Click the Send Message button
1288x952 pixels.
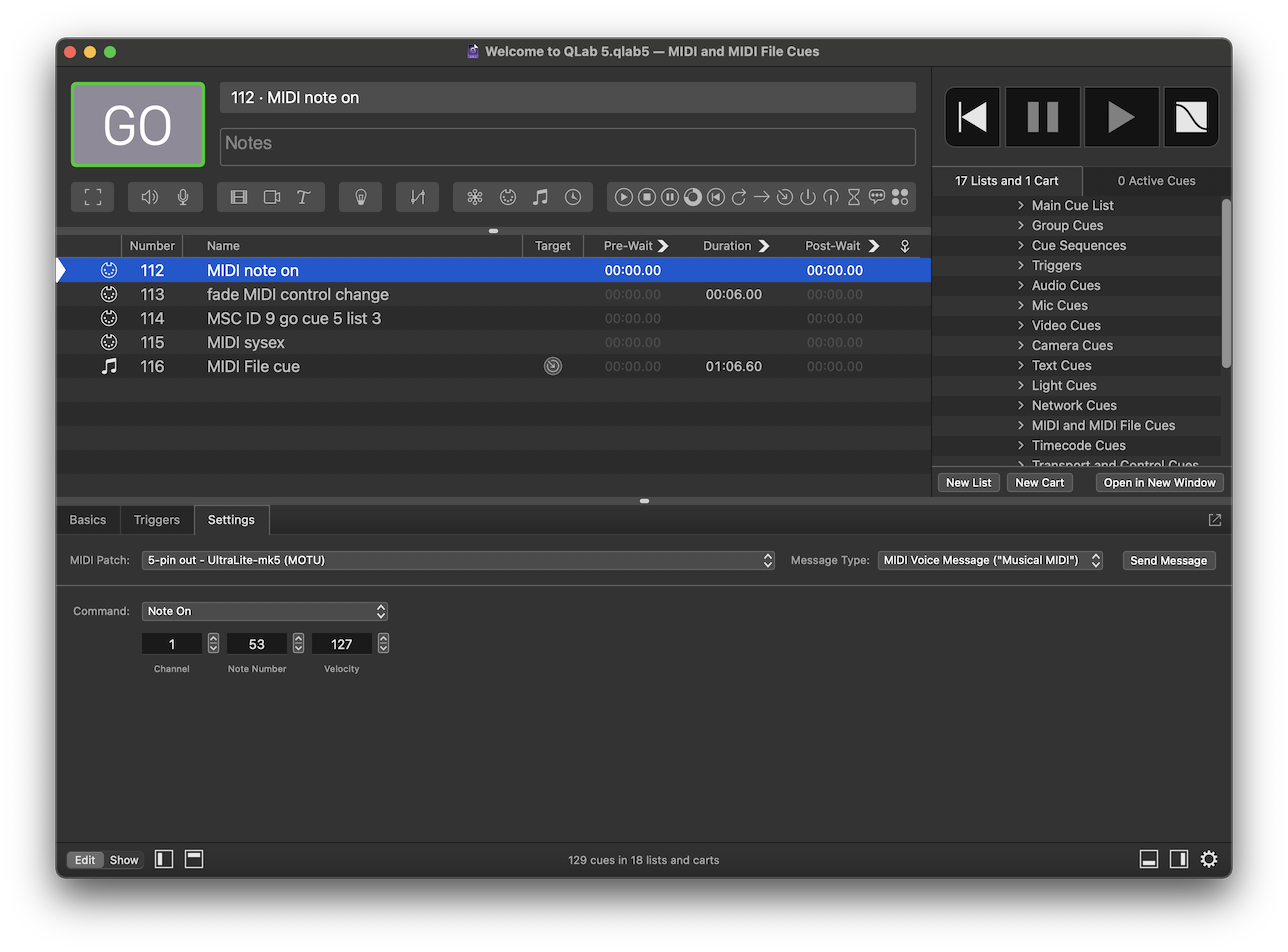coord(1167,560)
